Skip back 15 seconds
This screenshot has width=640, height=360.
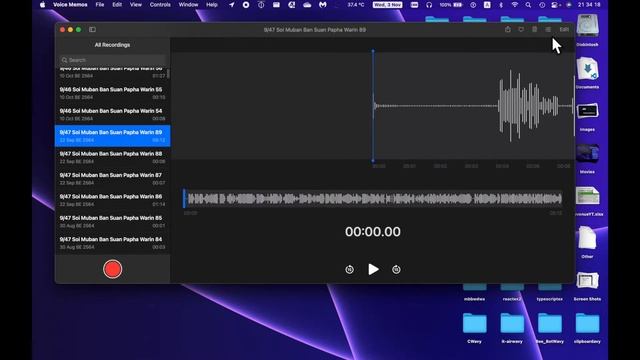click(x=349, y=269)
